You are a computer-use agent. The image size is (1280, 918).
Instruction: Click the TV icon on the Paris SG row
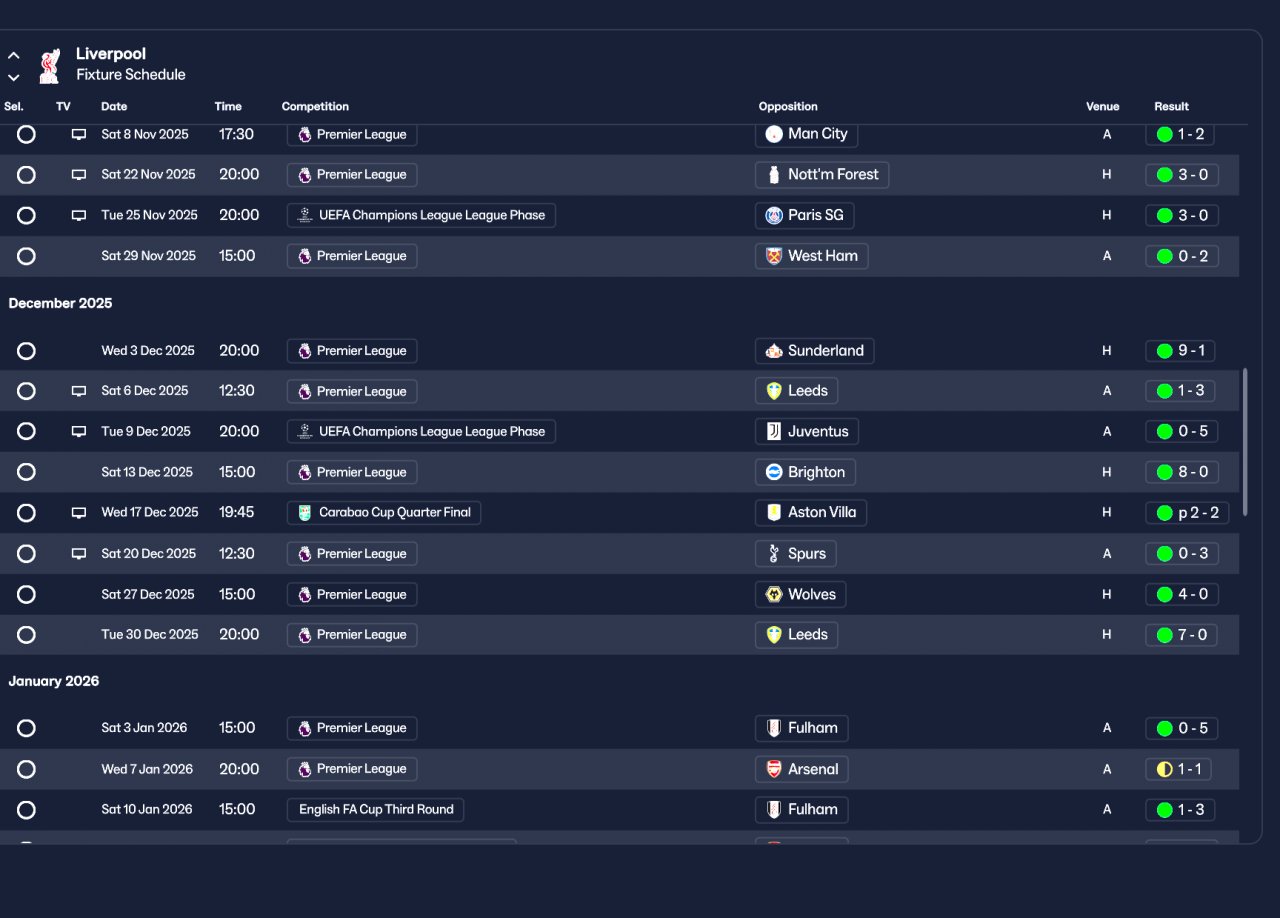[79, 215]
